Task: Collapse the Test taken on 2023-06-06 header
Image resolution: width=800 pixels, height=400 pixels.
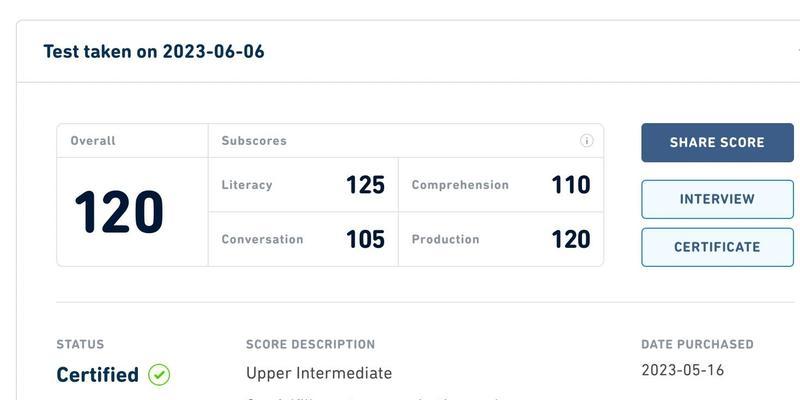Action: pos(408,52)
